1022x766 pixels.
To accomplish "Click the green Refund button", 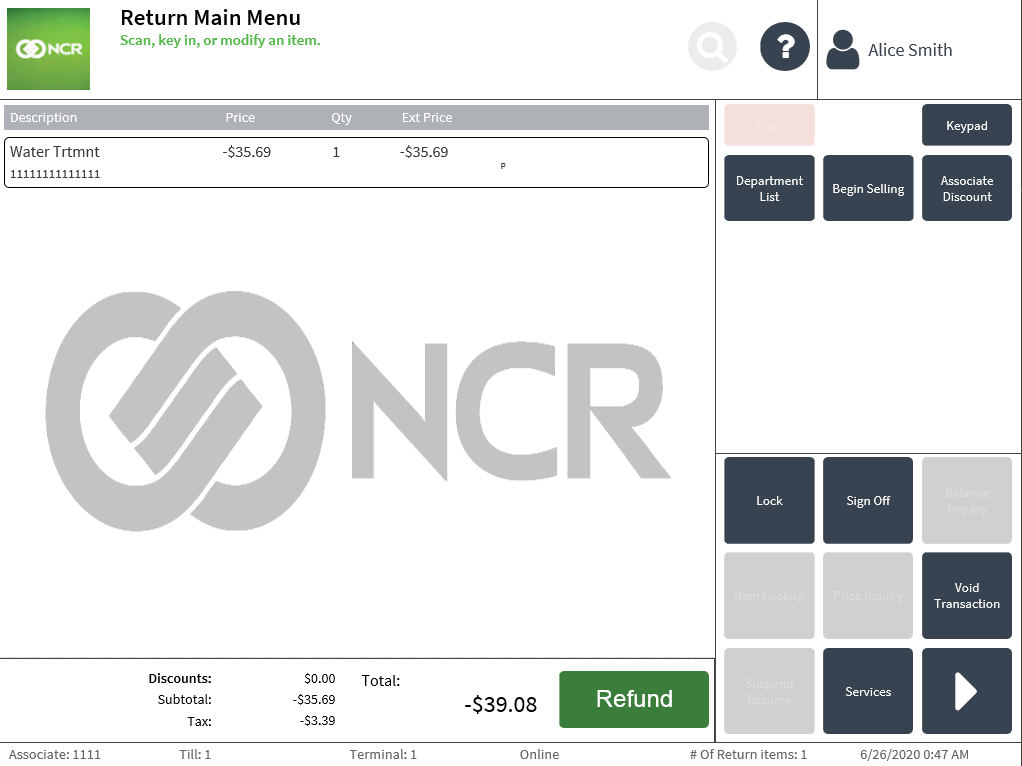I will [634, 699].
